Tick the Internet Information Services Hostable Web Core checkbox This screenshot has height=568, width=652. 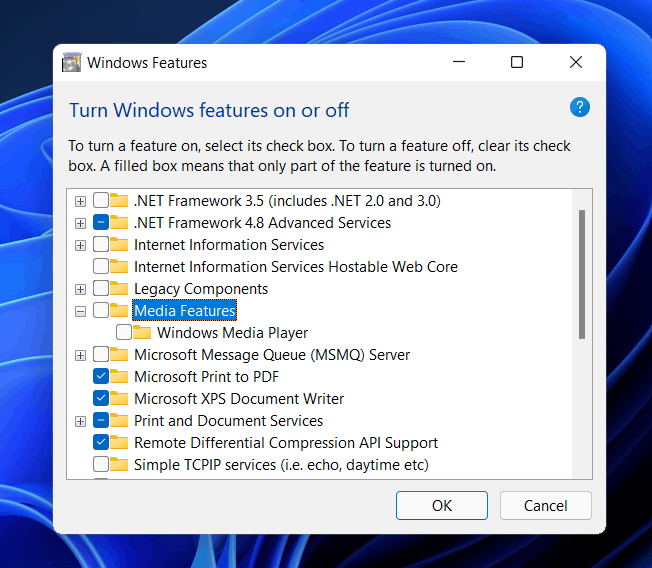101,267
